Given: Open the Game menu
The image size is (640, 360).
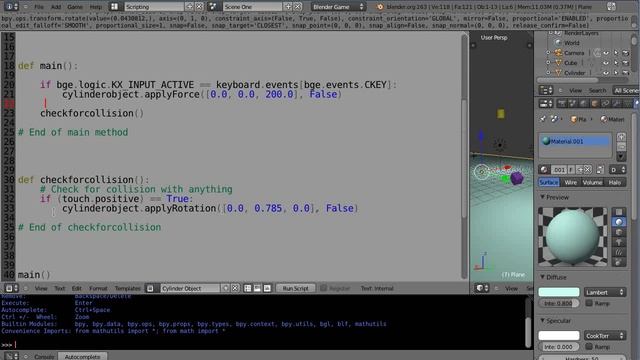Looking at the screenshot, I should (75, 7).
